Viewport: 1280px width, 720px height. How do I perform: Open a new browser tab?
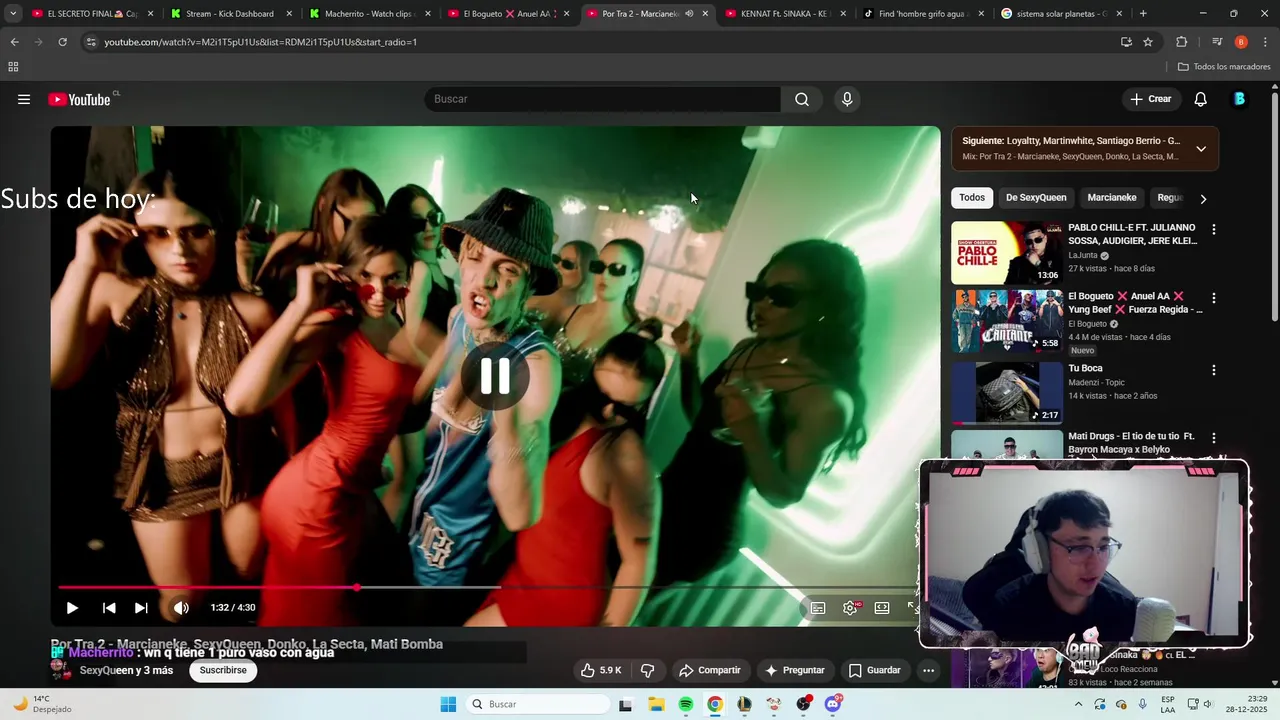coord(1143,14)
